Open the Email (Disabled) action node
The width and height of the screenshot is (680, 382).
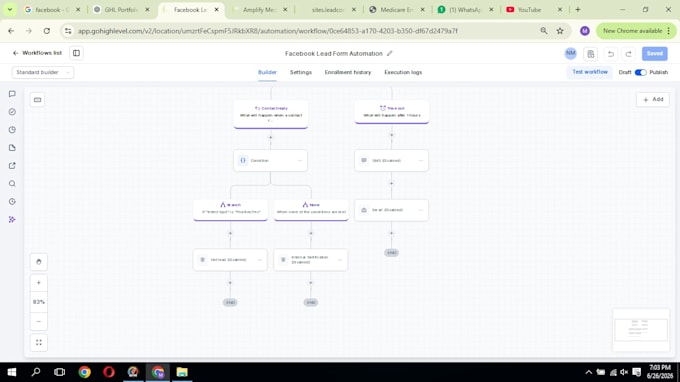tap(392, 210)
